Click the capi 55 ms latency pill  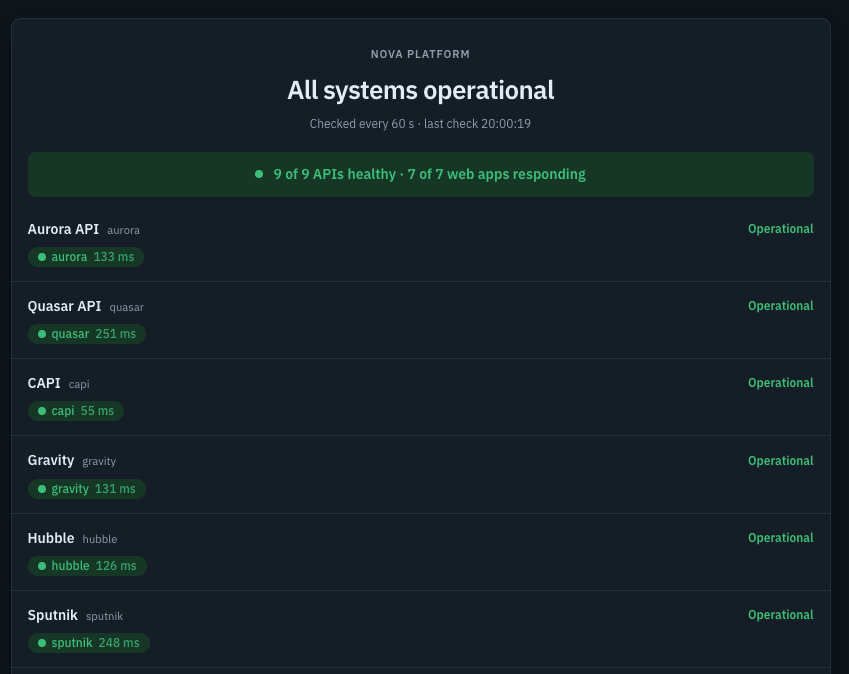click(76, 411)
